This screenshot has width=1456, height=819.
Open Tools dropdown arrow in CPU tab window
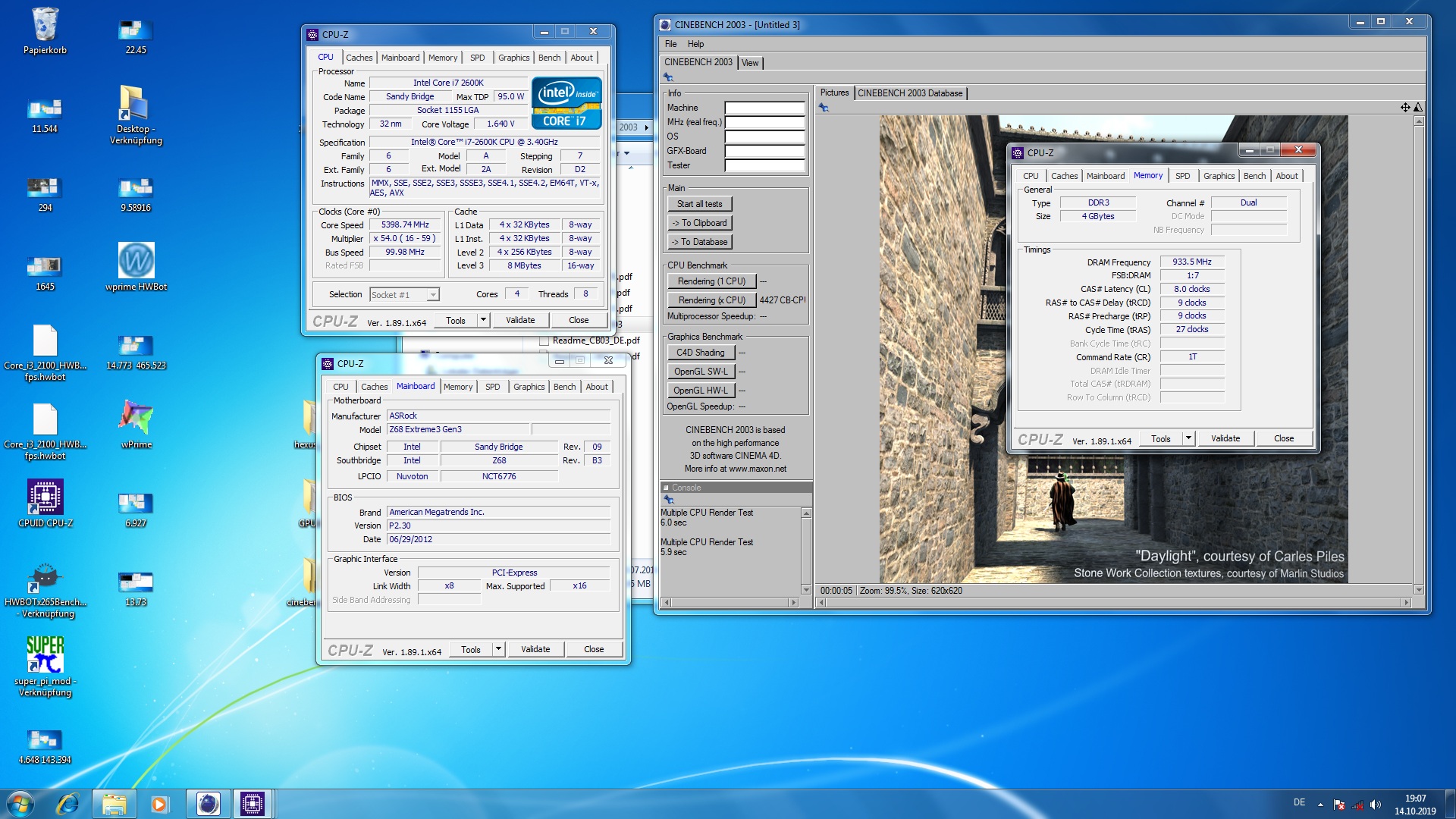pos(483,320)
